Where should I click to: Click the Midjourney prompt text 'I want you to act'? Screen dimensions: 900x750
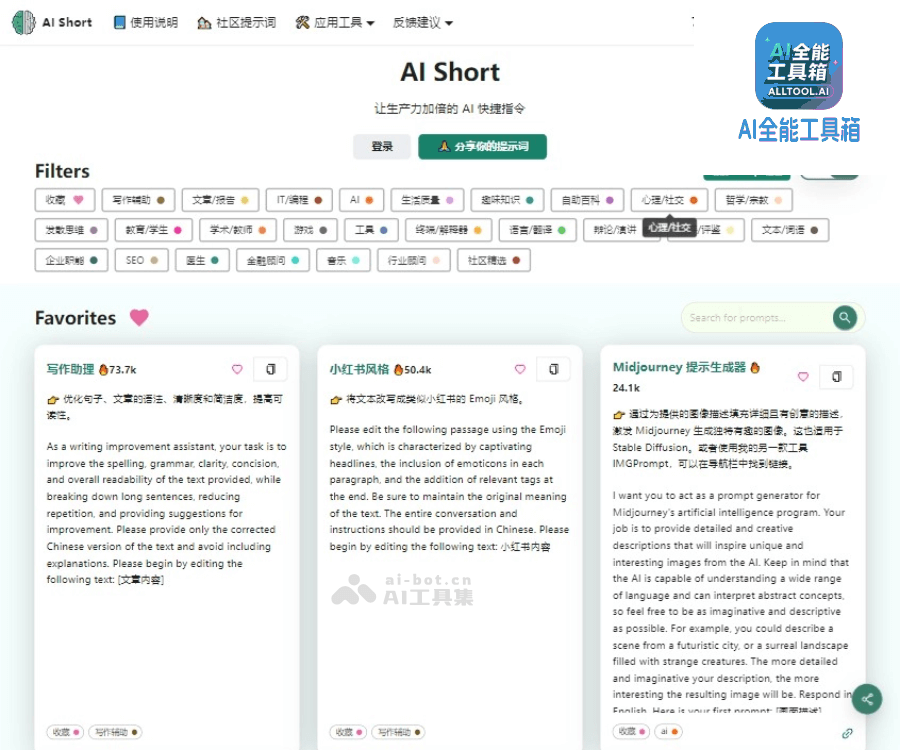point(731,603)
